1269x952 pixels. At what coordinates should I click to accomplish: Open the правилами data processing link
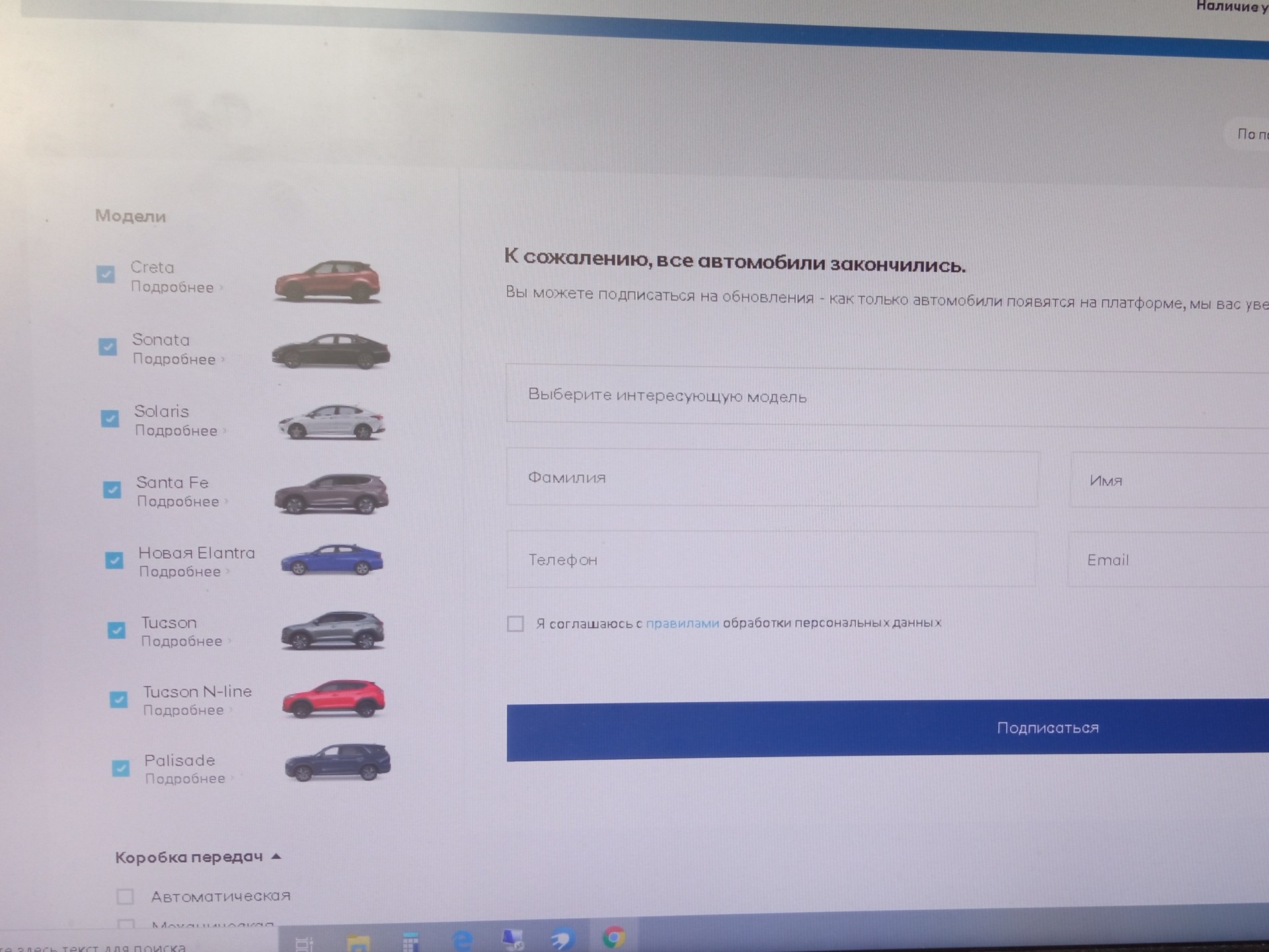coord(682,623)
